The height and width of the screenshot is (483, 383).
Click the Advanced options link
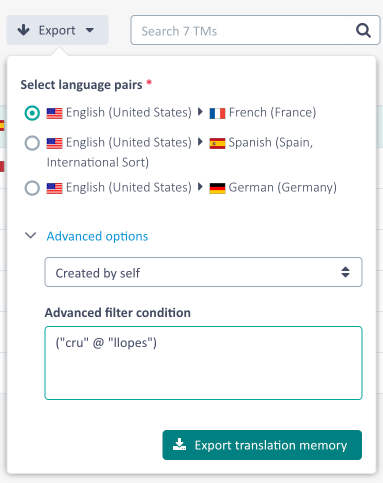coord(97,236)
